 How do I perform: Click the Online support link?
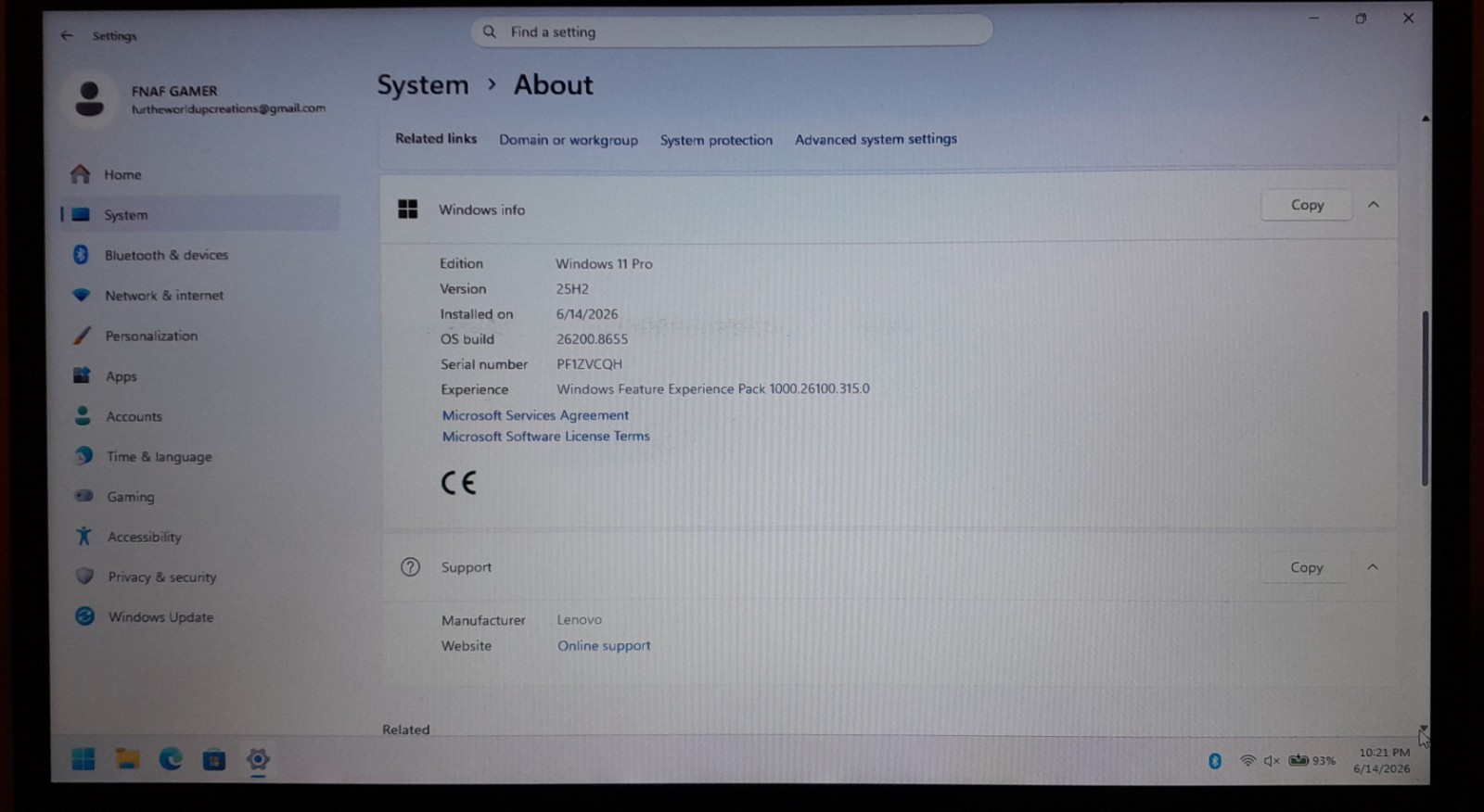[x=604, y=645]
